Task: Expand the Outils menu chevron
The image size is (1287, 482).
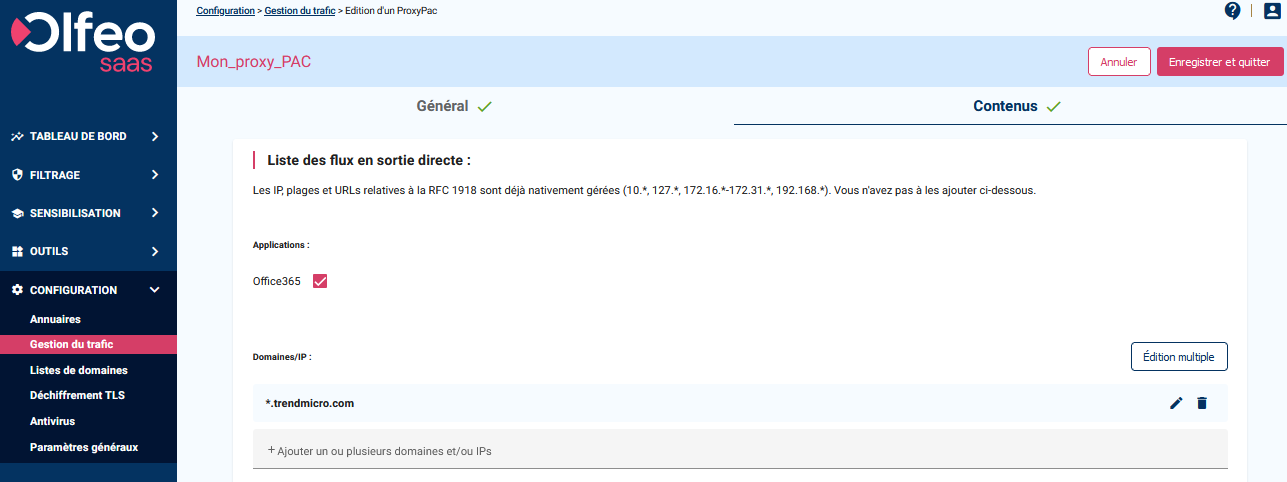Action: 155,251
